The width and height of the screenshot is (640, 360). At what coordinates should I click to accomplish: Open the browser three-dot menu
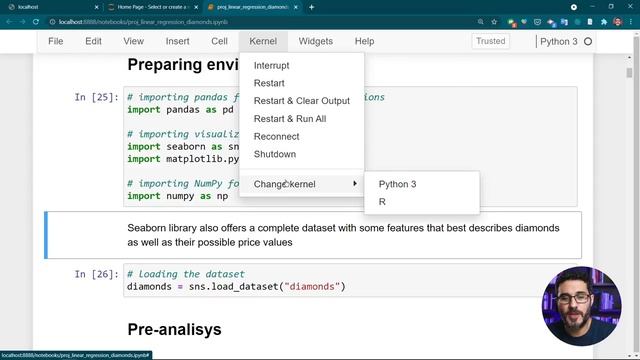(x=631, y=22)
